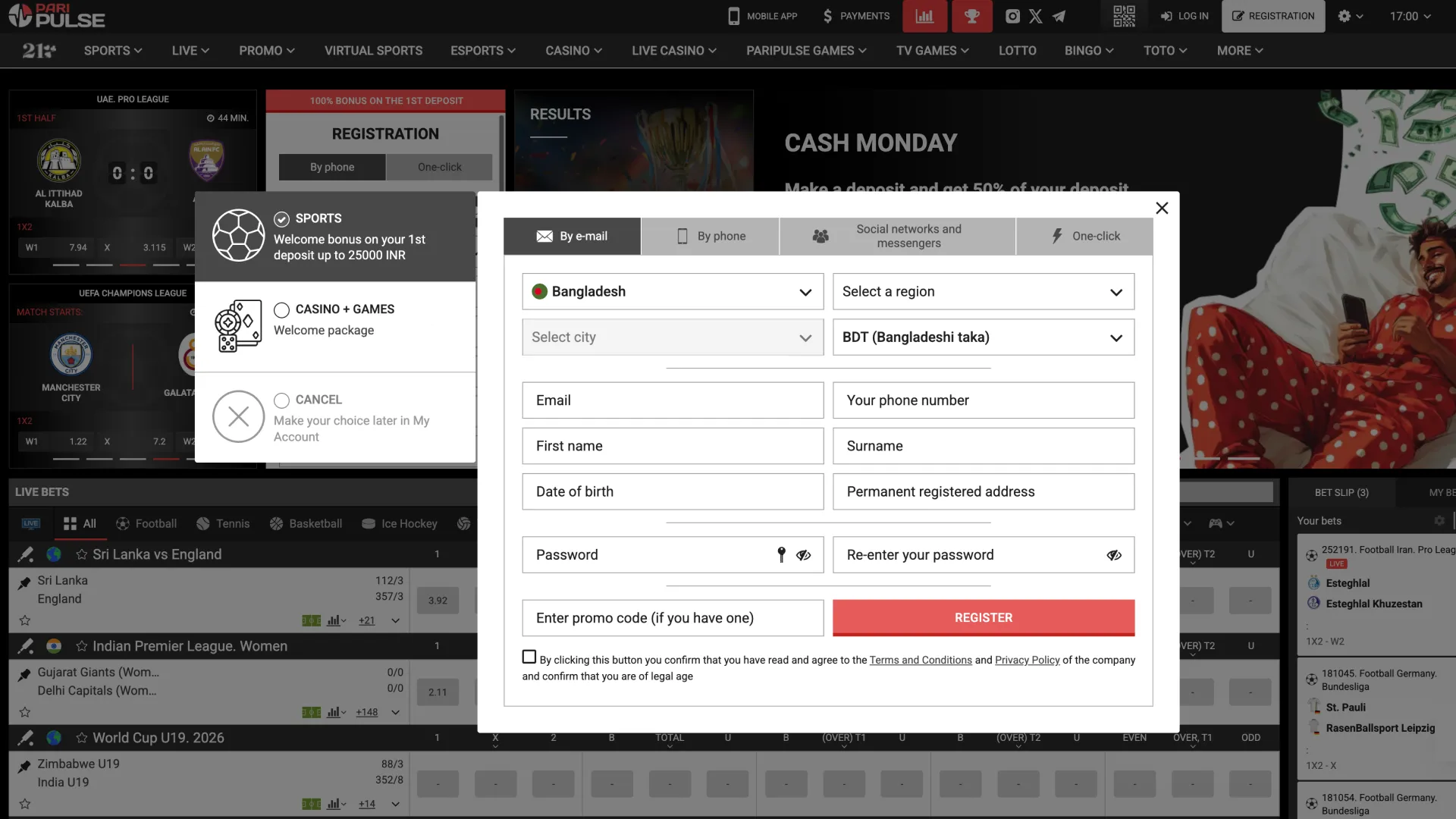Click the X (Twitter) icon
The height and width of the screenshot is (819, 1456).
tap(1035, 16)
